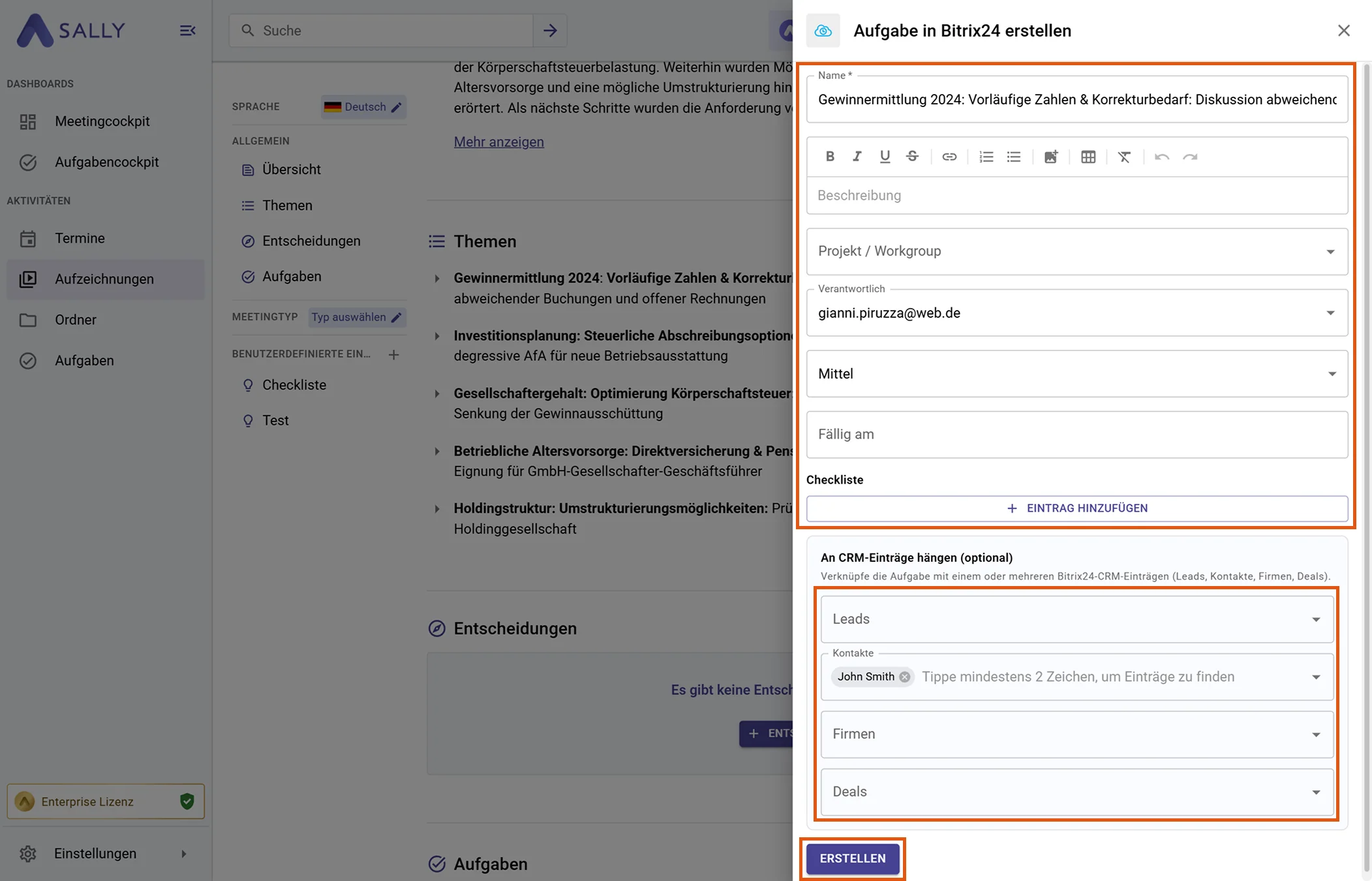Open the Projekt / Workgroup dropdown
Image resolution: width=1372 pixels, height=881 pixels.
(x=1077, y=251)
